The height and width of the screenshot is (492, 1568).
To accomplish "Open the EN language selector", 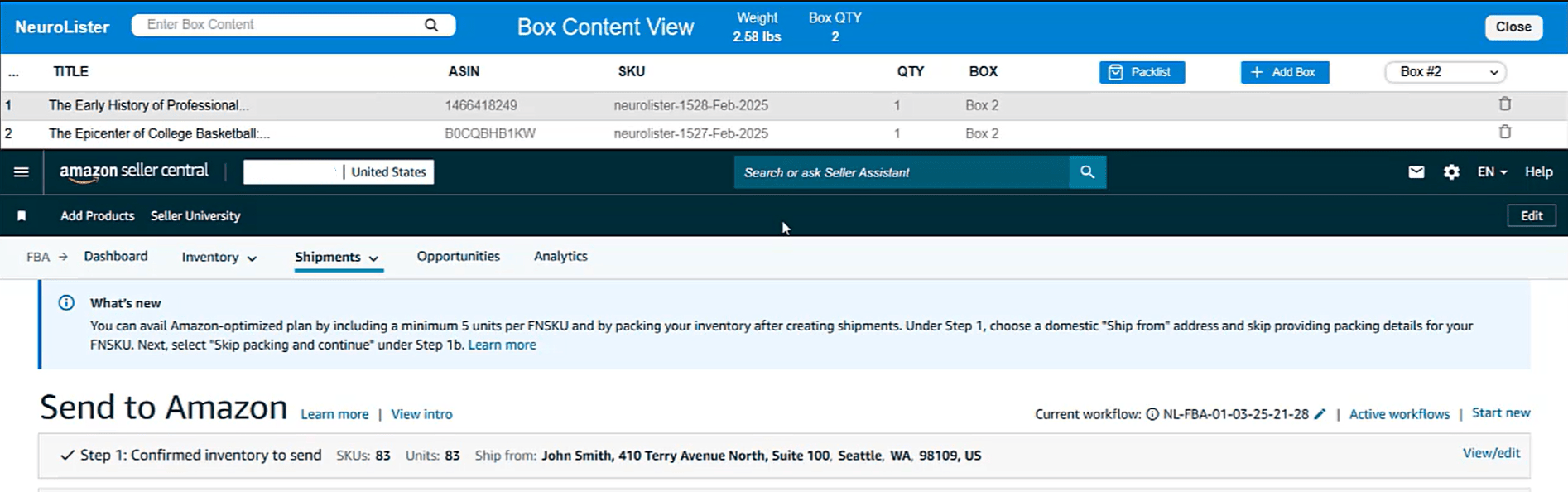I will [1492, 172].
